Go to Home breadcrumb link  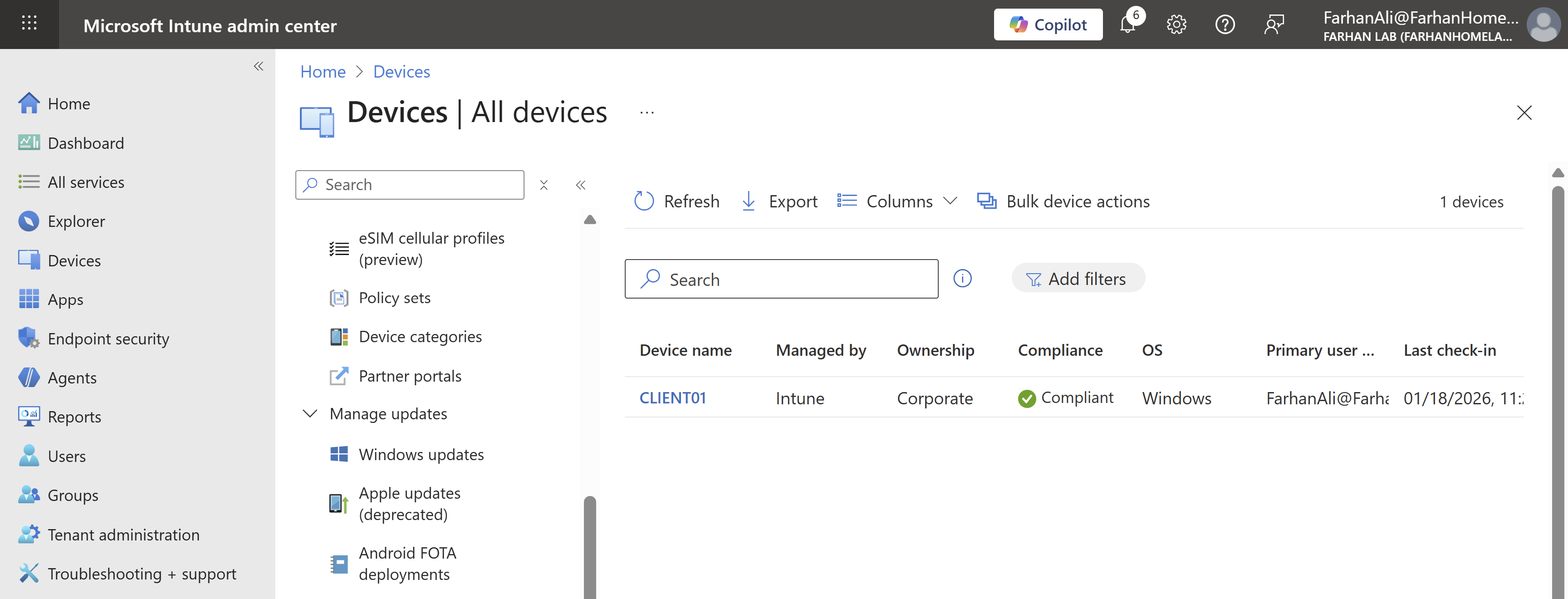point(323,72)
